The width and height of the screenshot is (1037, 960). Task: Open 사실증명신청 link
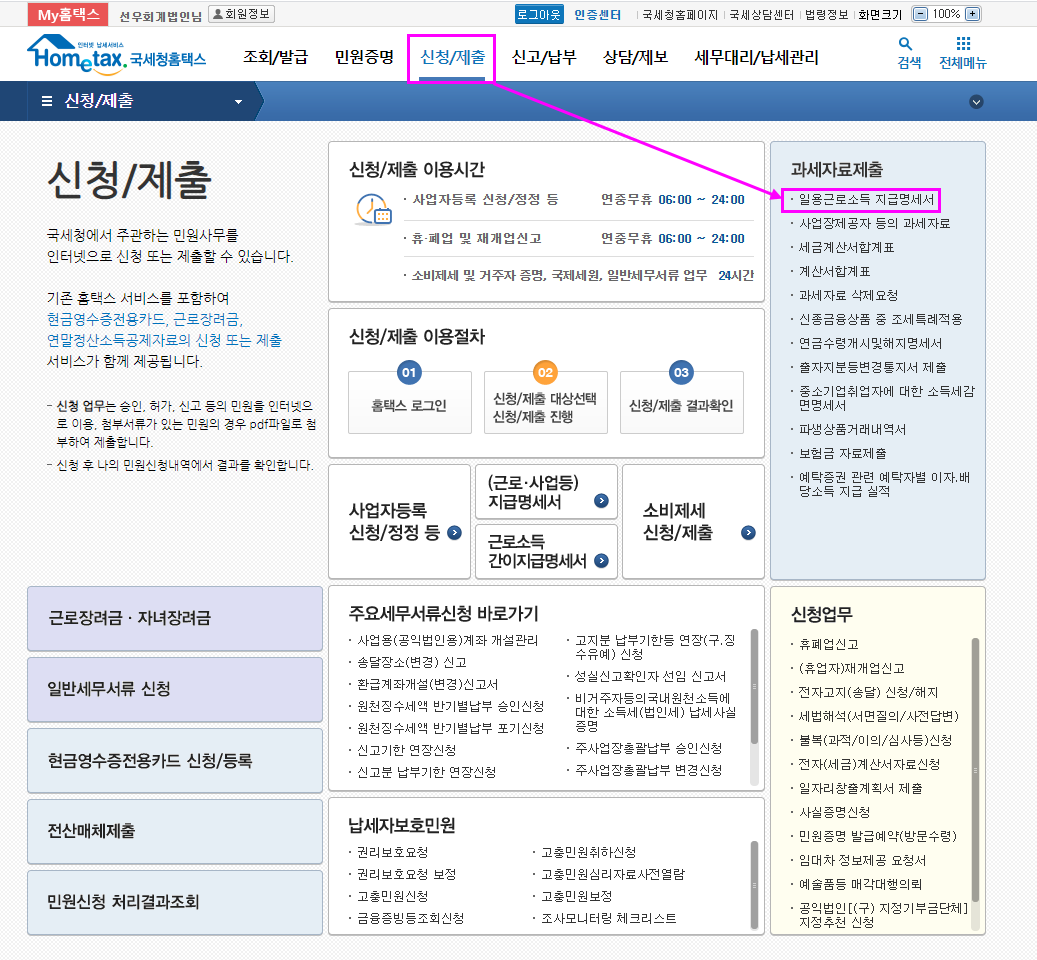click(835, 812)
